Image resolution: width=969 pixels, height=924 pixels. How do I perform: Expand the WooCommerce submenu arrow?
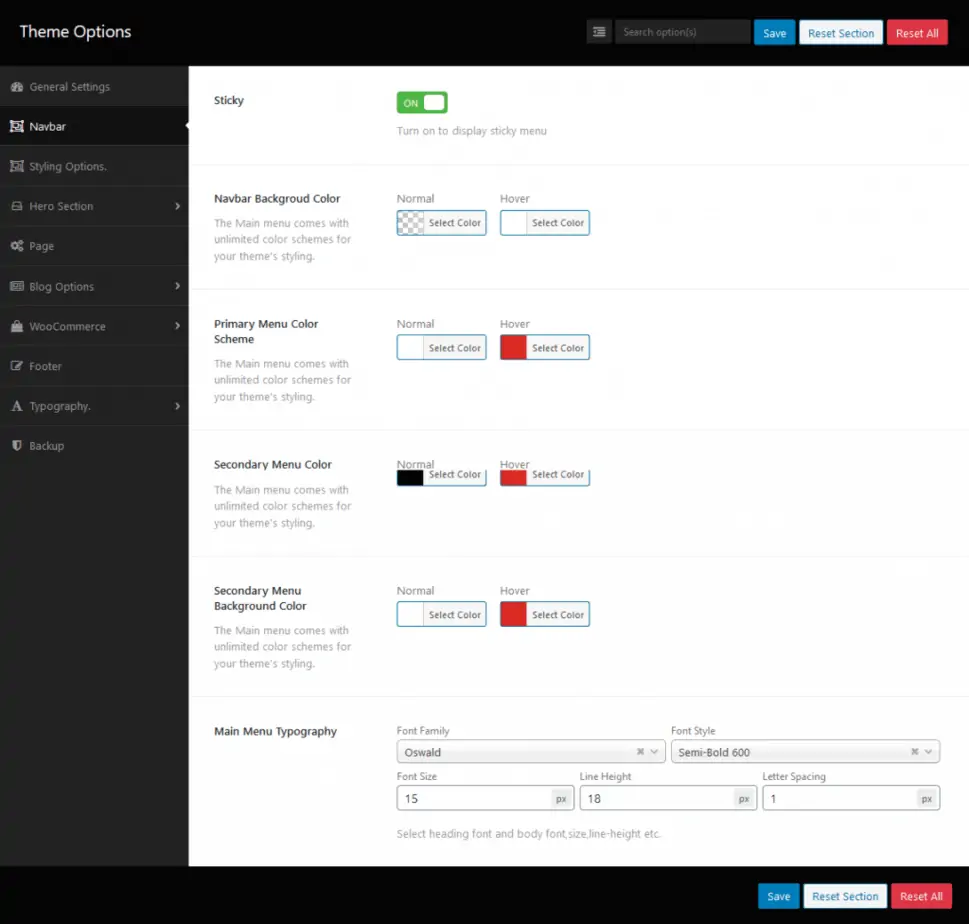pyautogui.click(x=177, y=326)
